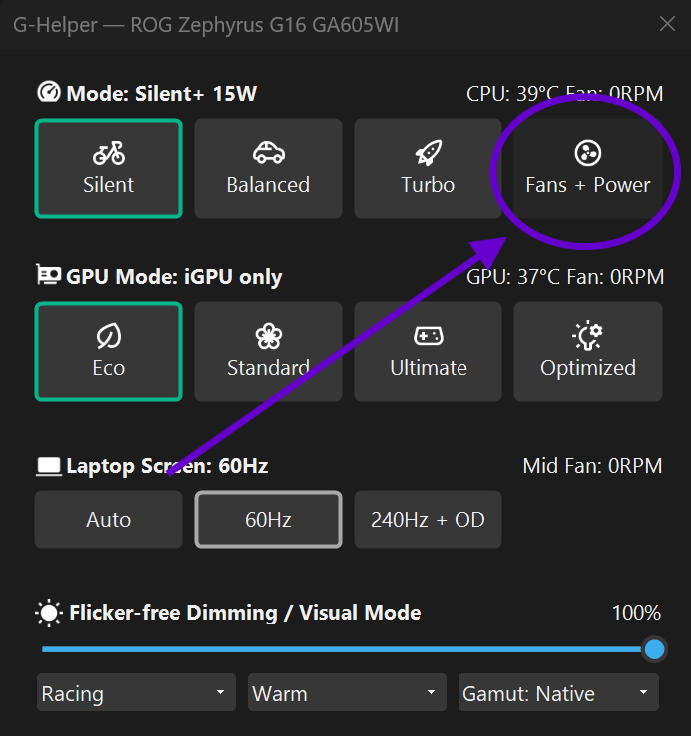The height and width of the screenshot is (736, 691).
Task: Choose Optimized GPU mode
Action: point(588,352)
